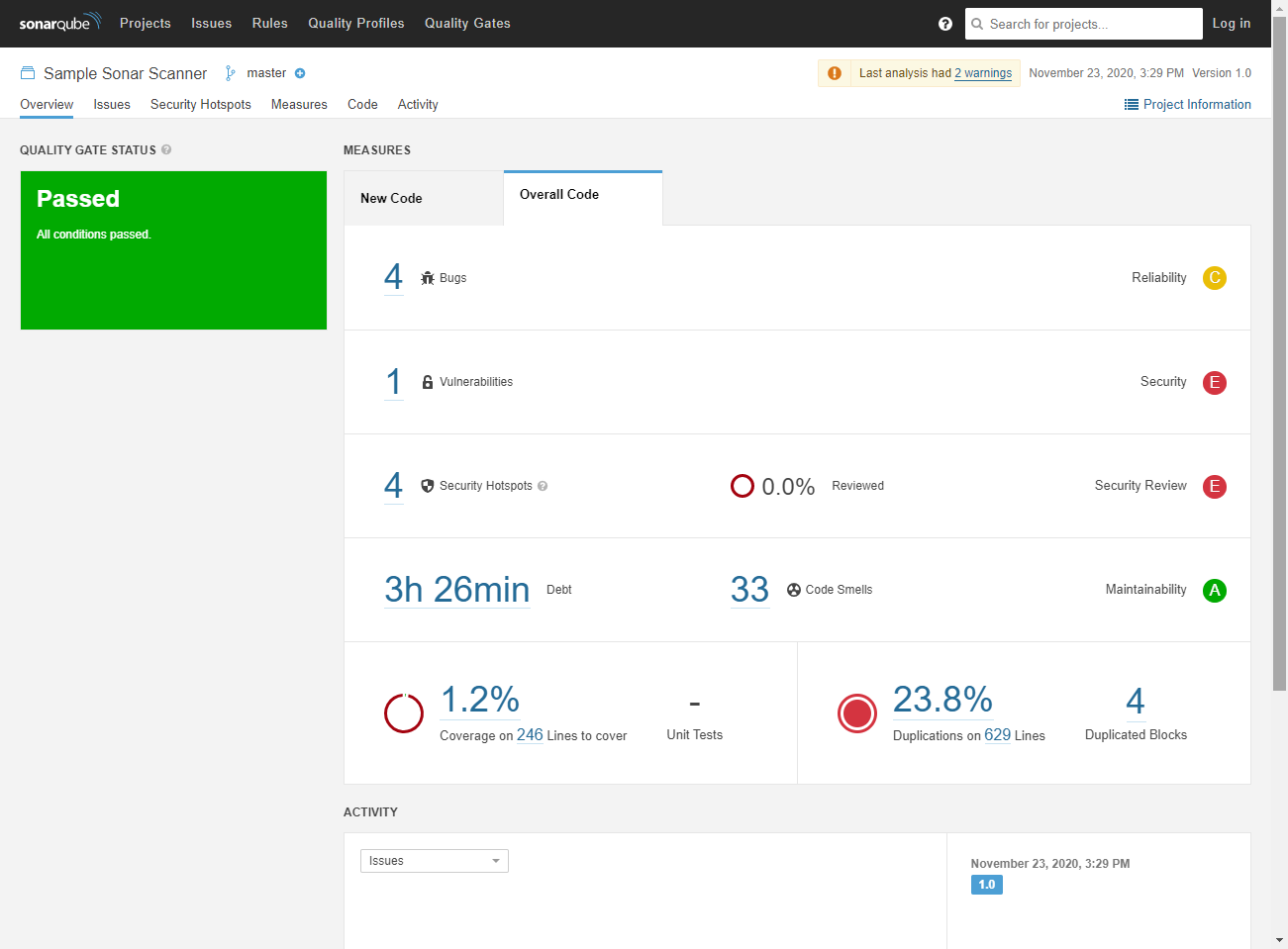The image size is (1288, 949).
Task: Click the duplications red circle indicator
Action: tap(856, 712)
